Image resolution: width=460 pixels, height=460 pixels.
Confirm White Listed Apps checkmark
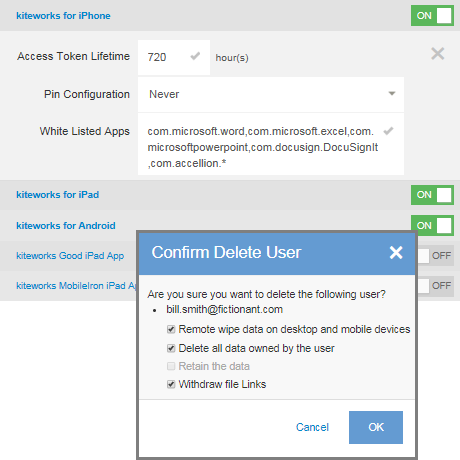(x=388, y=131)
